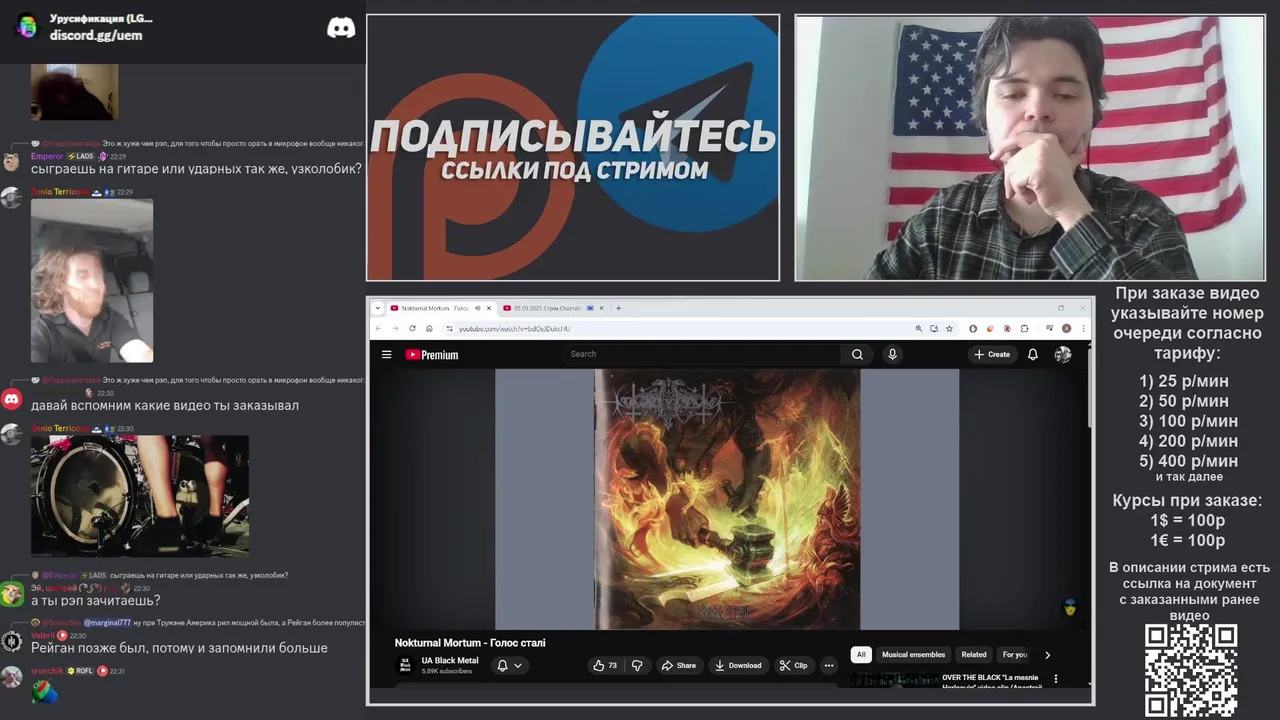The height and width of the screenshot is (720, 1280).
Task: Click the album cover video player
Action: pos(727,499)
